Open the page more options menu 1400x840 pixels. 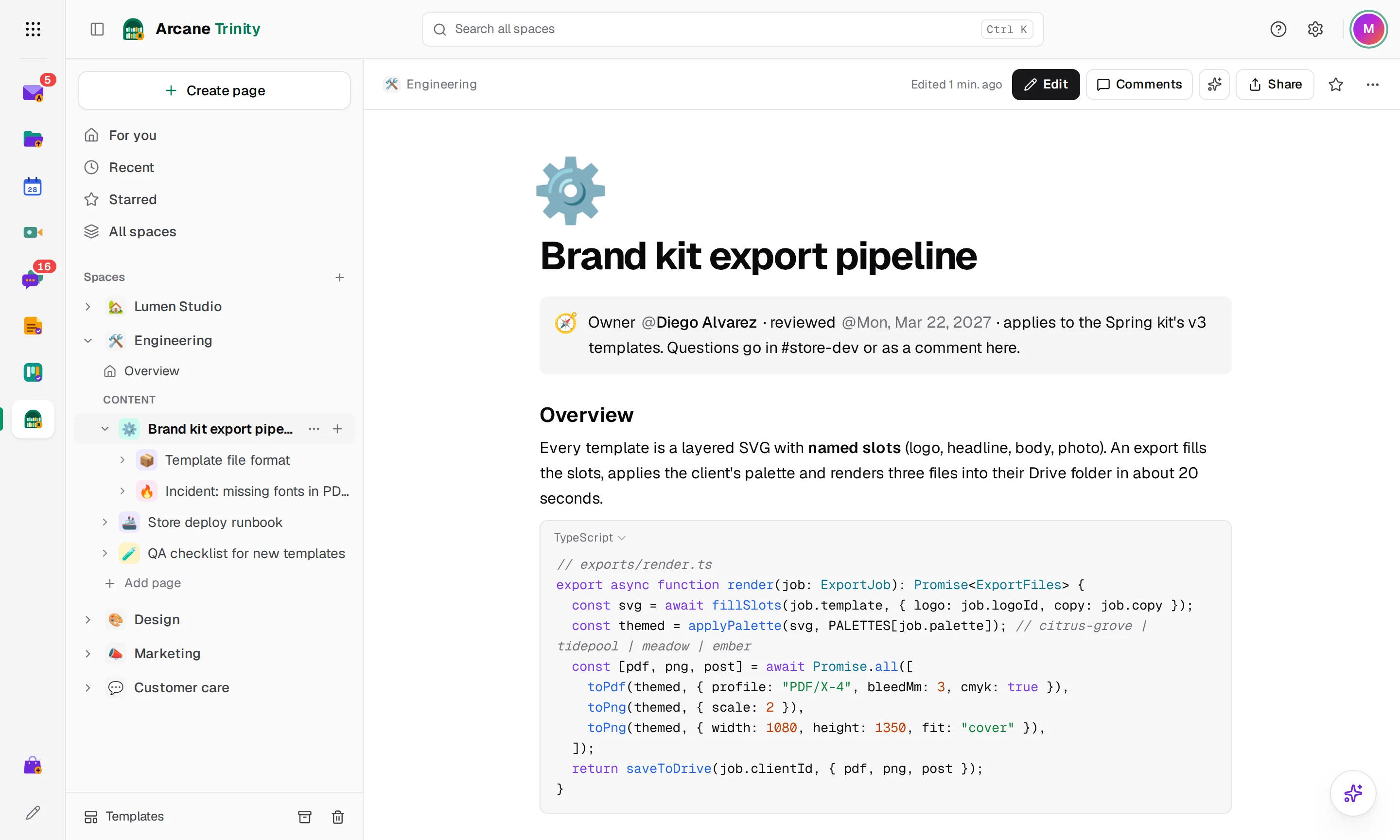tap(1372, 84)
